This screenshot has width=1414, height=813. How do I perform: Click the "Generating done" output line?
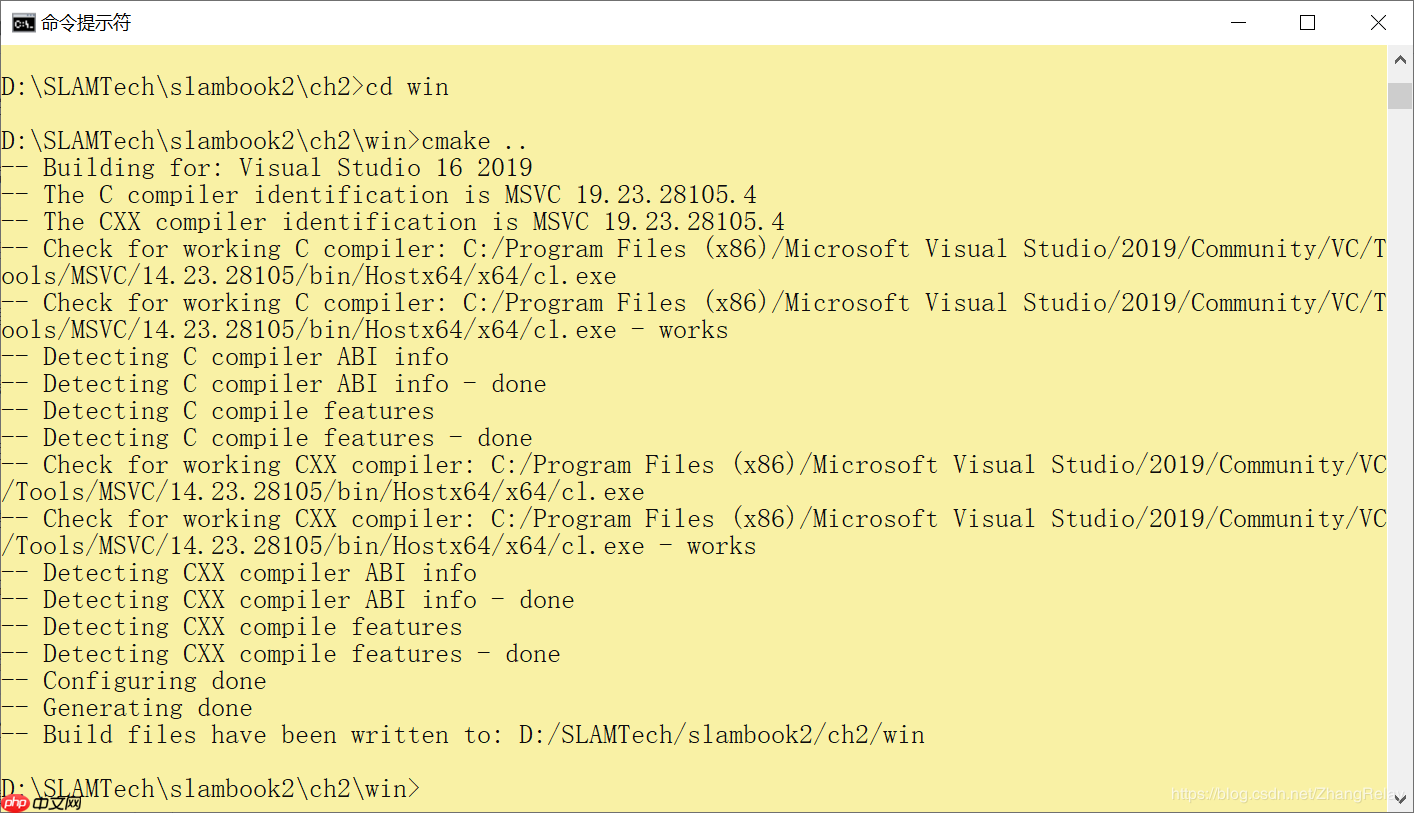147,708
